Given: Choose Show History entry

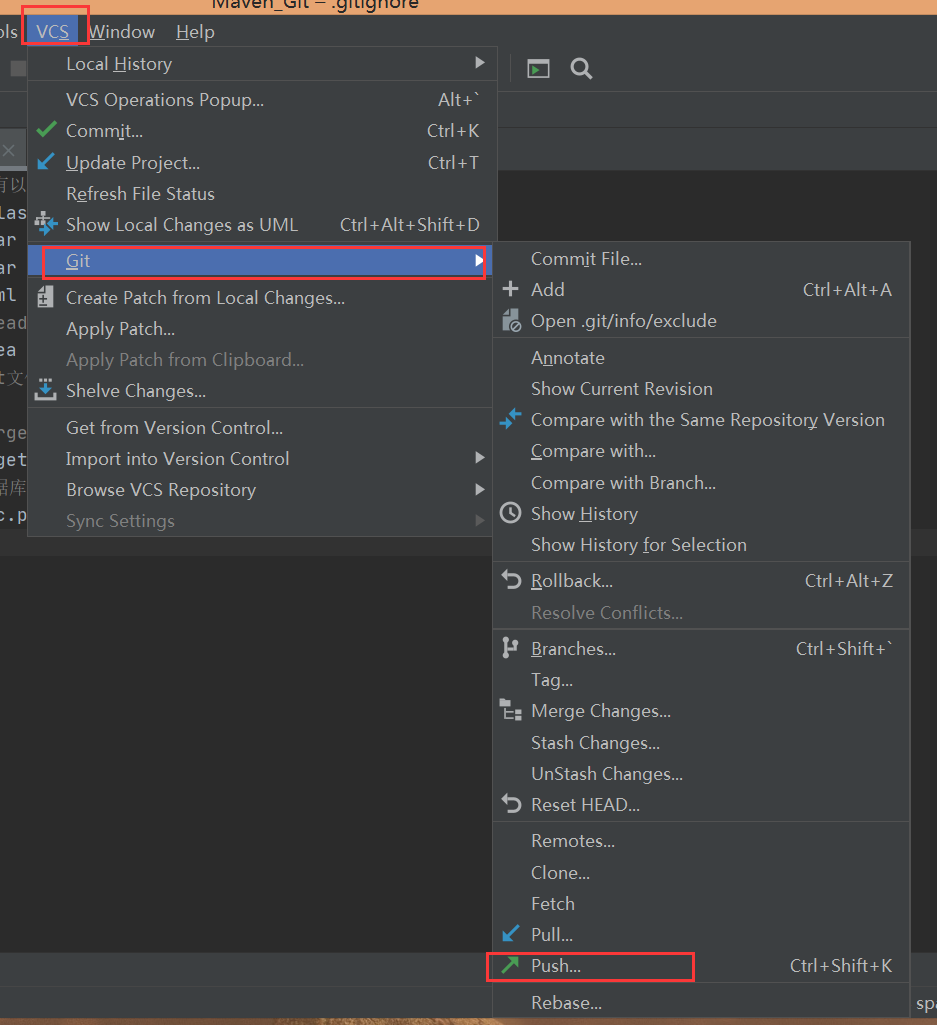Looking at the screenshot, I should pyautogui.click(x=701, y=514).
